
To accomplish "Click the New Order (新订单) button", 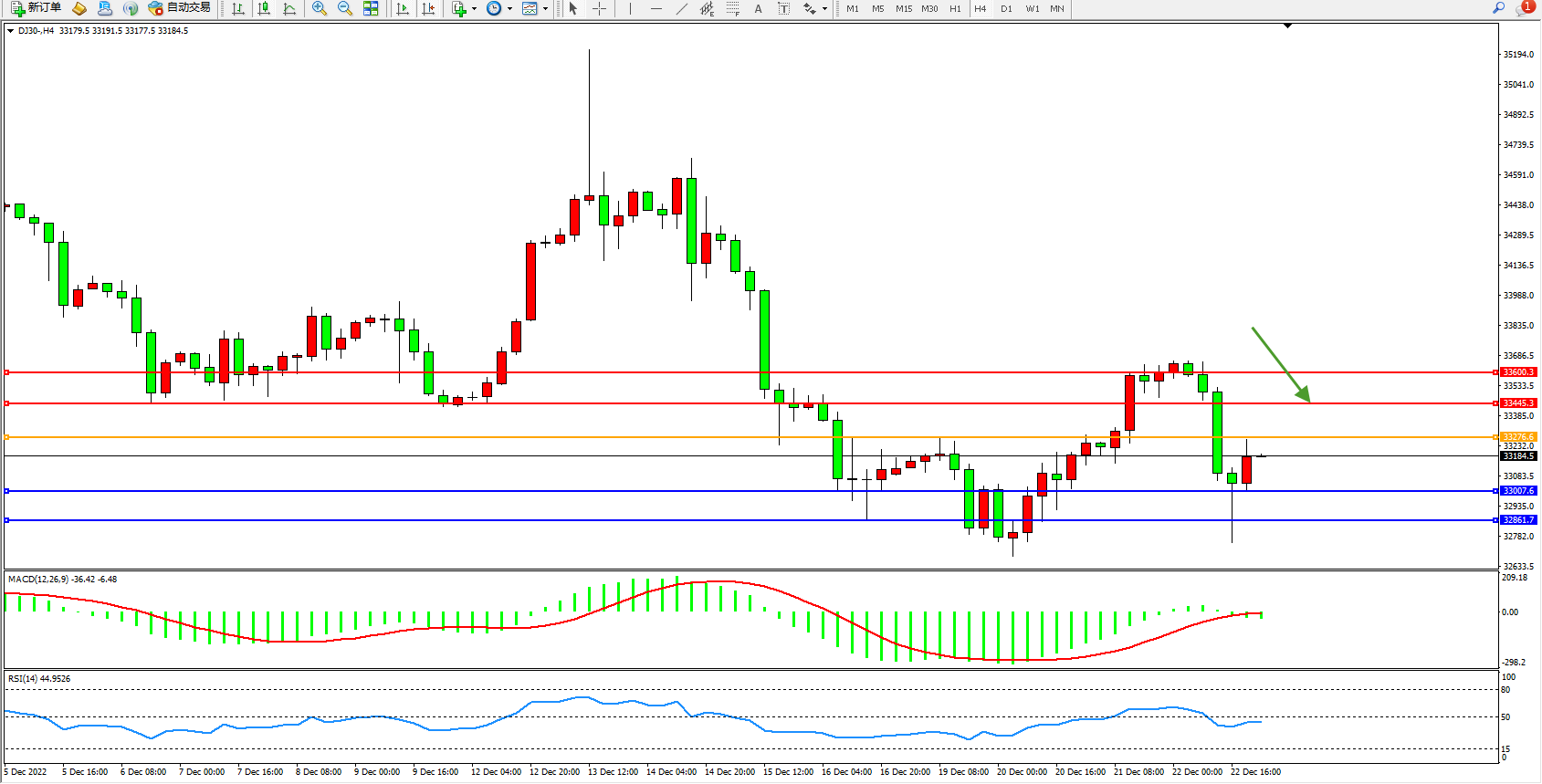I will coord(37,8).
